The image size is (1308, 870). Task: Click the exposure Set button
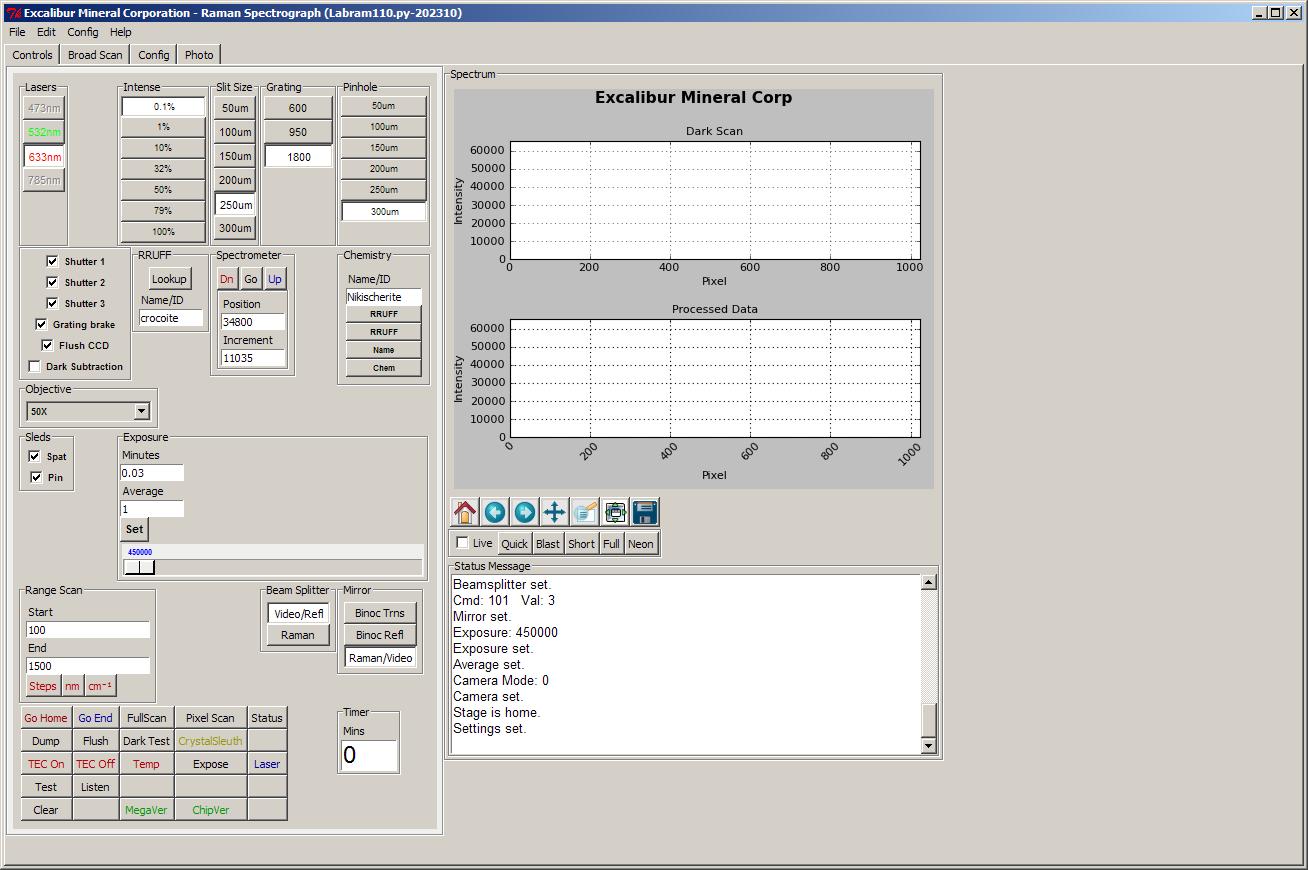[134, 529]
